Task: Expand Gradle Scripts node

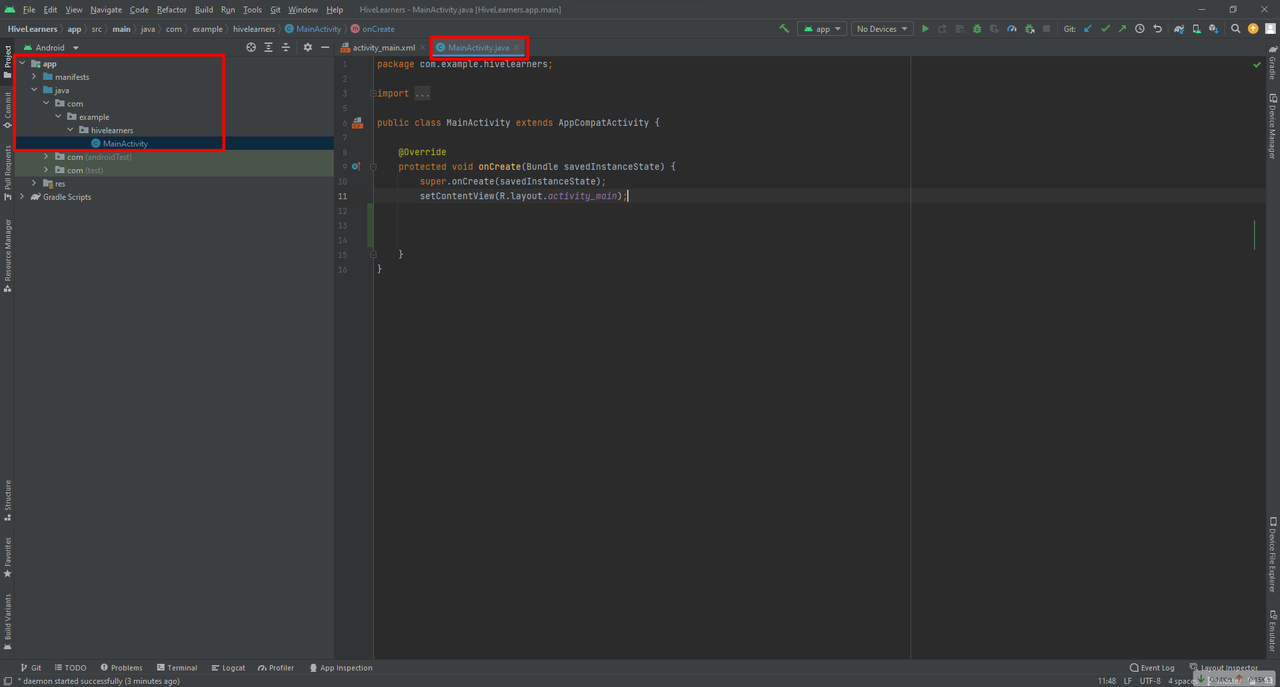Action: click(x=22, y=197)
